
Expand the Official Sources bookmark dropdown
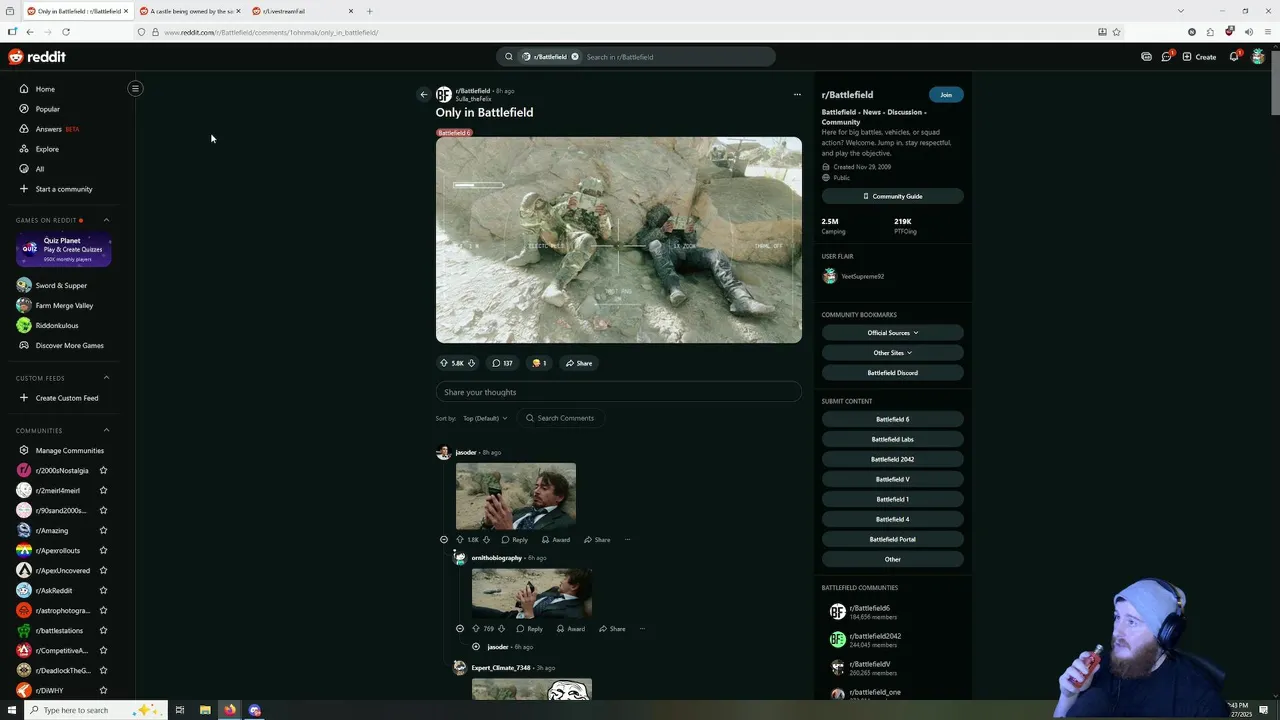click(x=892, y=333)
